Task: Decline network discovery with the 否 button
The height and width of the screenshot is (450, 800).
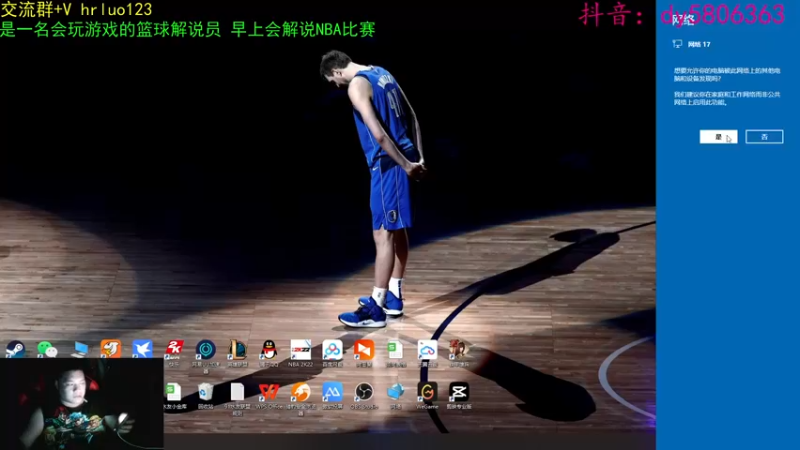Action: 764,137
